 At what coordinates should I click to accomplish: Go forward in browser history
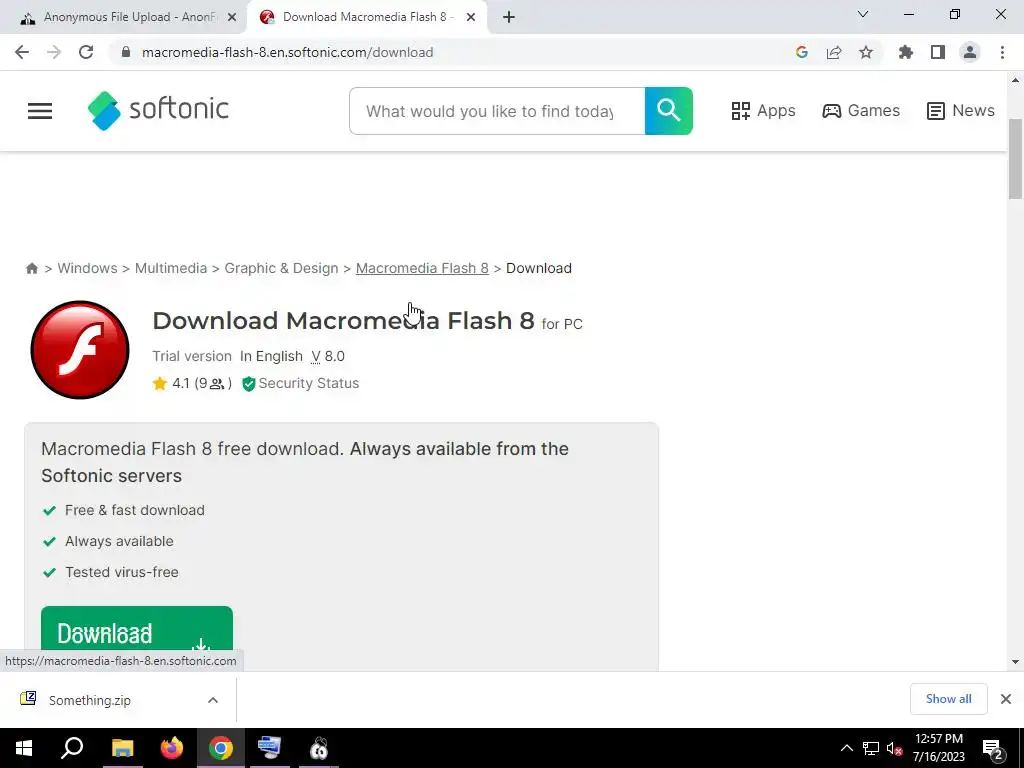(x=54, y=52)
